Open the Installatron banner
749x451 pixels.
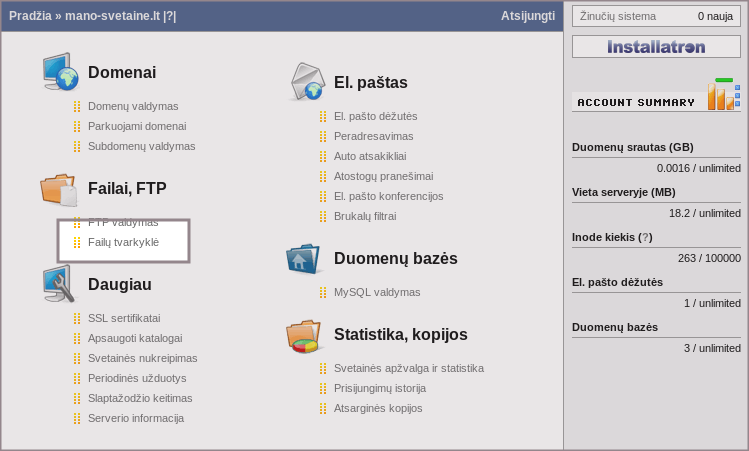click(x=656, y=47)
